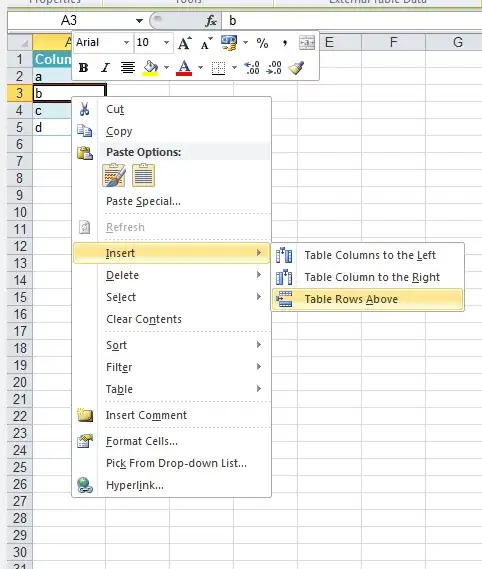Screen dimensions: 482x569
Task: Apply percent style
Action: tap(262, 43)
